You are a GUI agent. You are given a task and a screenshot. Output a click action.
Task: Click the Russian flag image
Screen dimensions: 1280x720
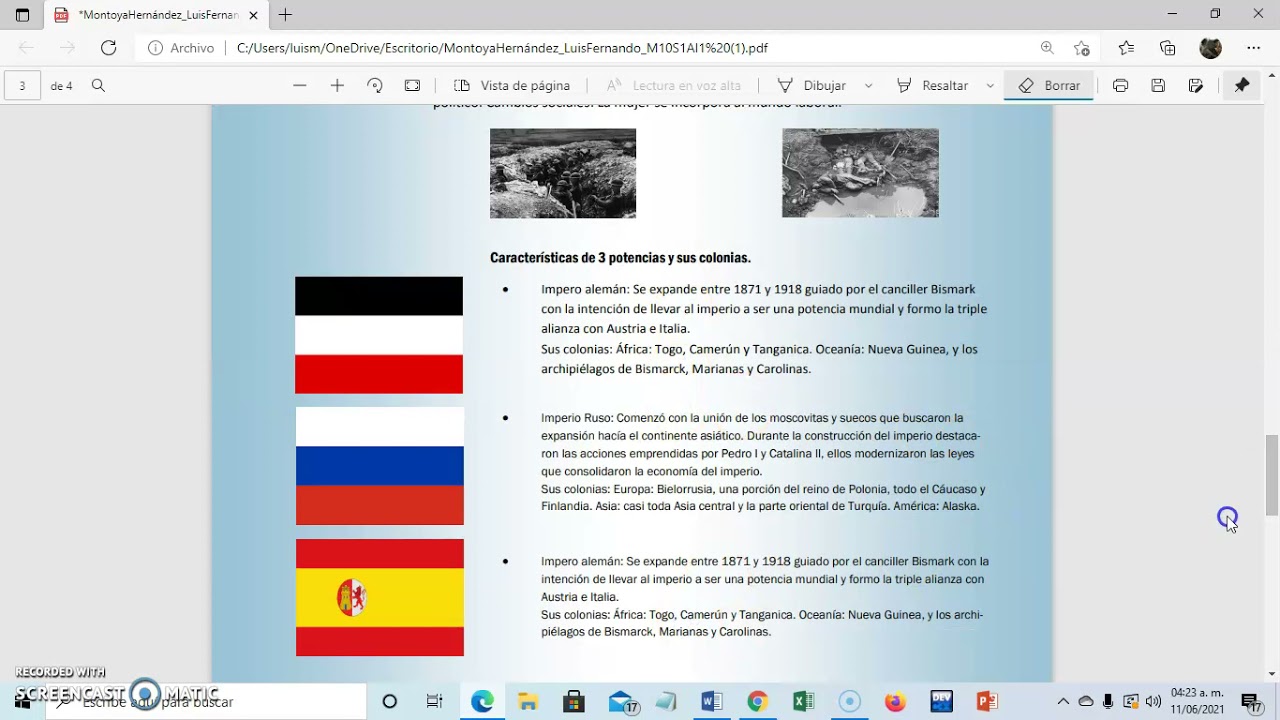pyautogui.click(x=380, y=466)
